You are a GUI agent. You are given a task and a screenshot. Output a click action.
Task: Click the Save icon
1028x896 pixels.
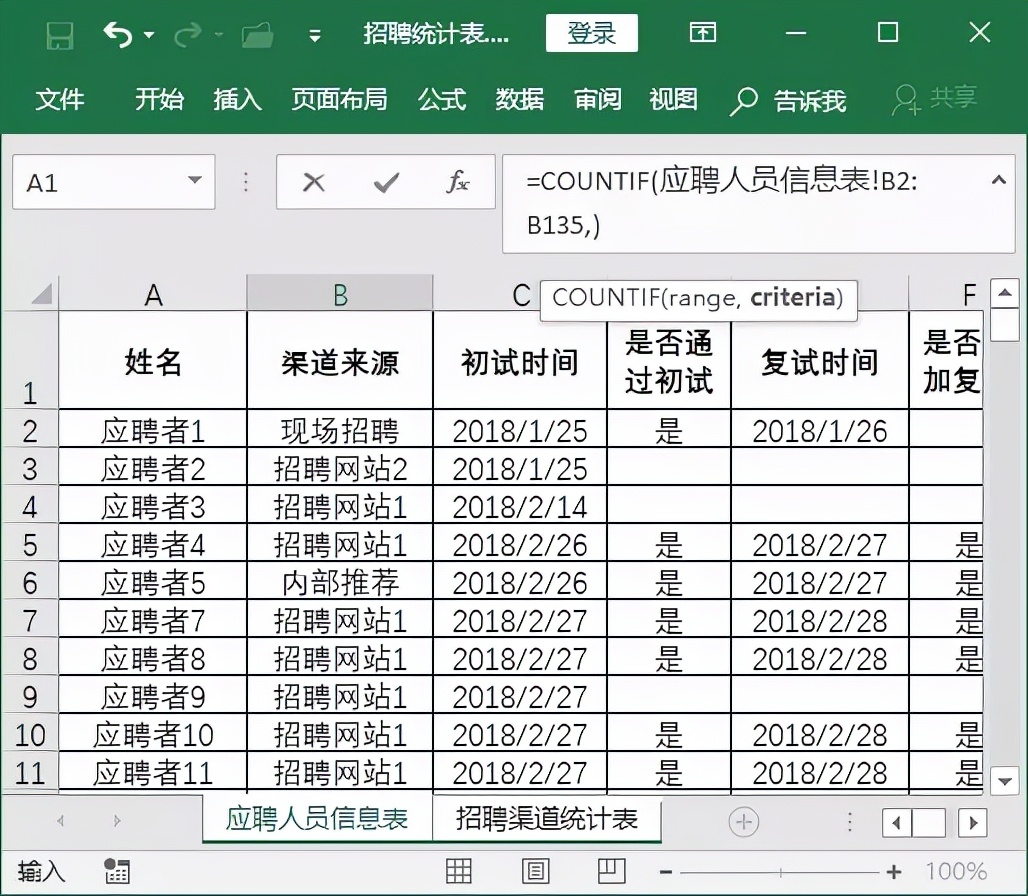click(60, 33)
